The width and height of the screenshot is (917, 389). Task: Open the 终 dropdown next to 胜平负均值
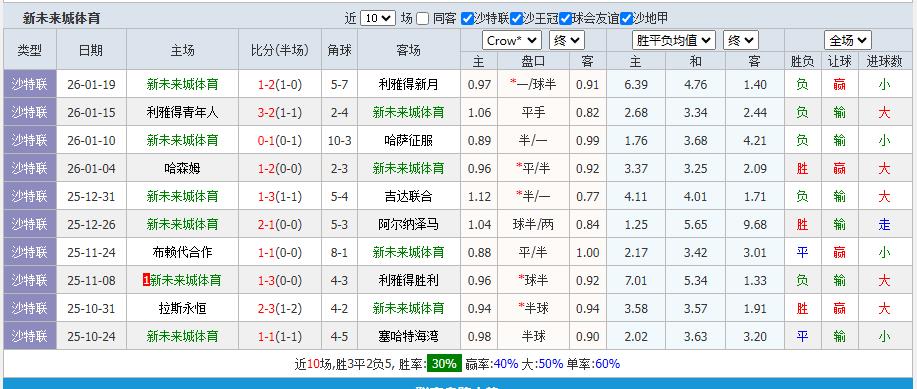[740, 40]
